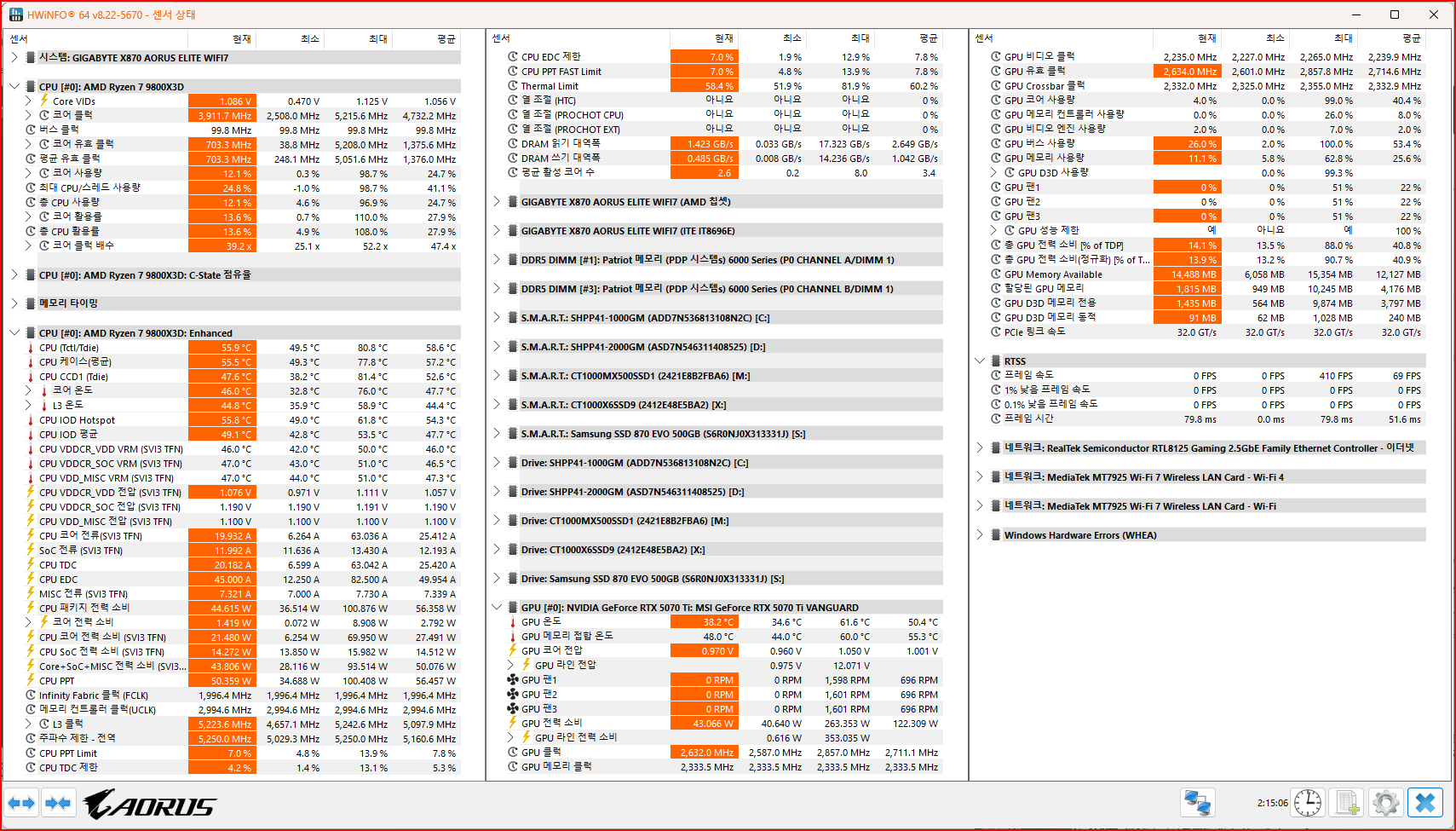
Task: Click the chip icon beside RTSS header
Action: click(995, 361)
